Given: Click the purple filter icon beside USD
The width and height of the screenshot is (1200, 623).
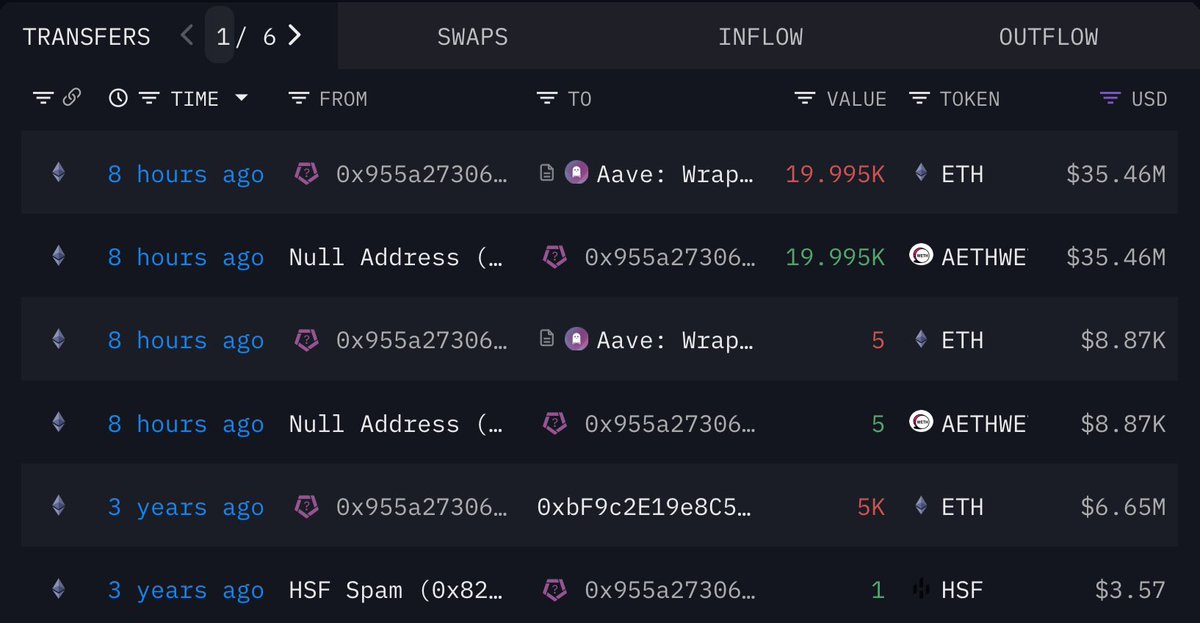Looking at the screenshot, I should pyautogui.click(x=1110, y=98).
